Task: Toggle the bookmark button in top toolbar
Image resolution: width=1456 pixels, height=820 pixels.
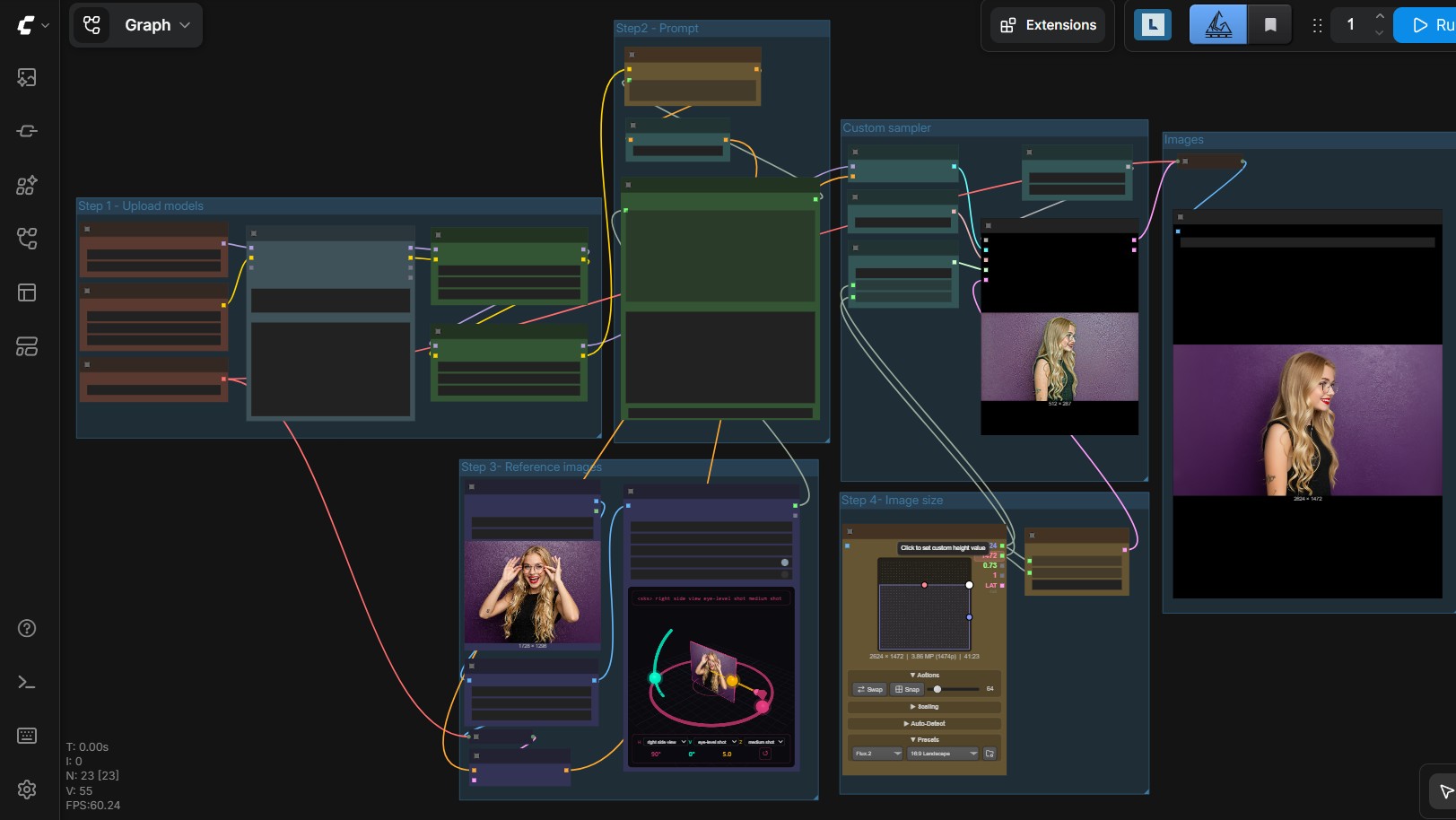Action: coord(1270,24)
